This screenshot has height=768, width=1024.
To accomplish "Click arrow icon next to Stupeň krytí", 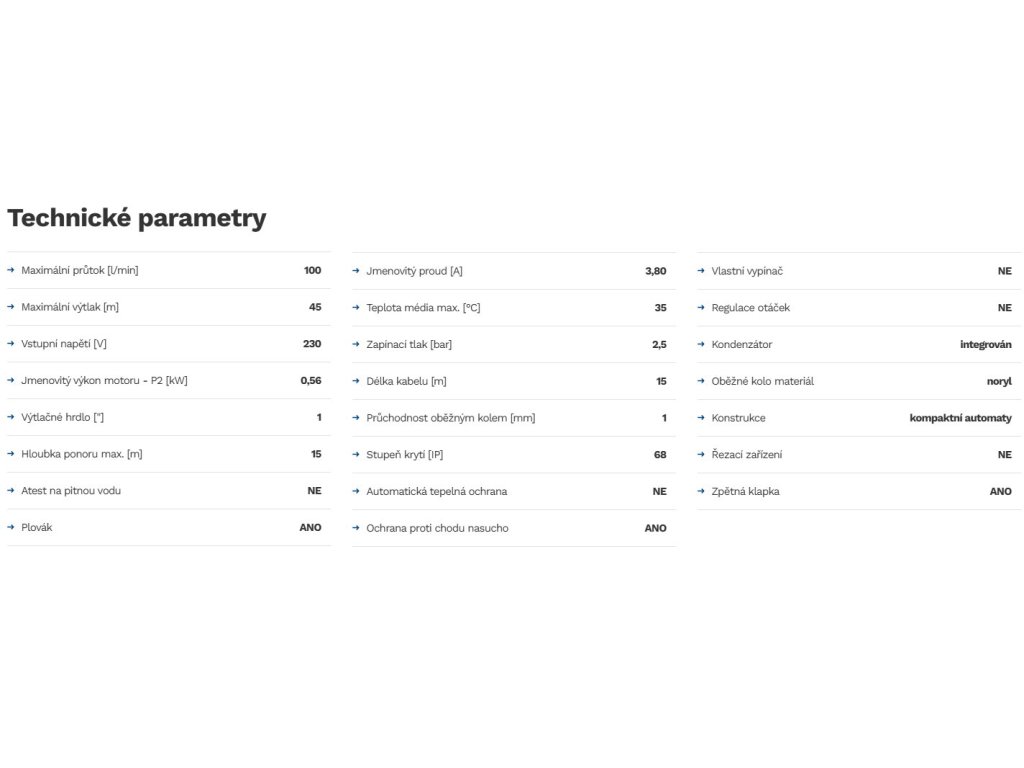I will [356, 454].
